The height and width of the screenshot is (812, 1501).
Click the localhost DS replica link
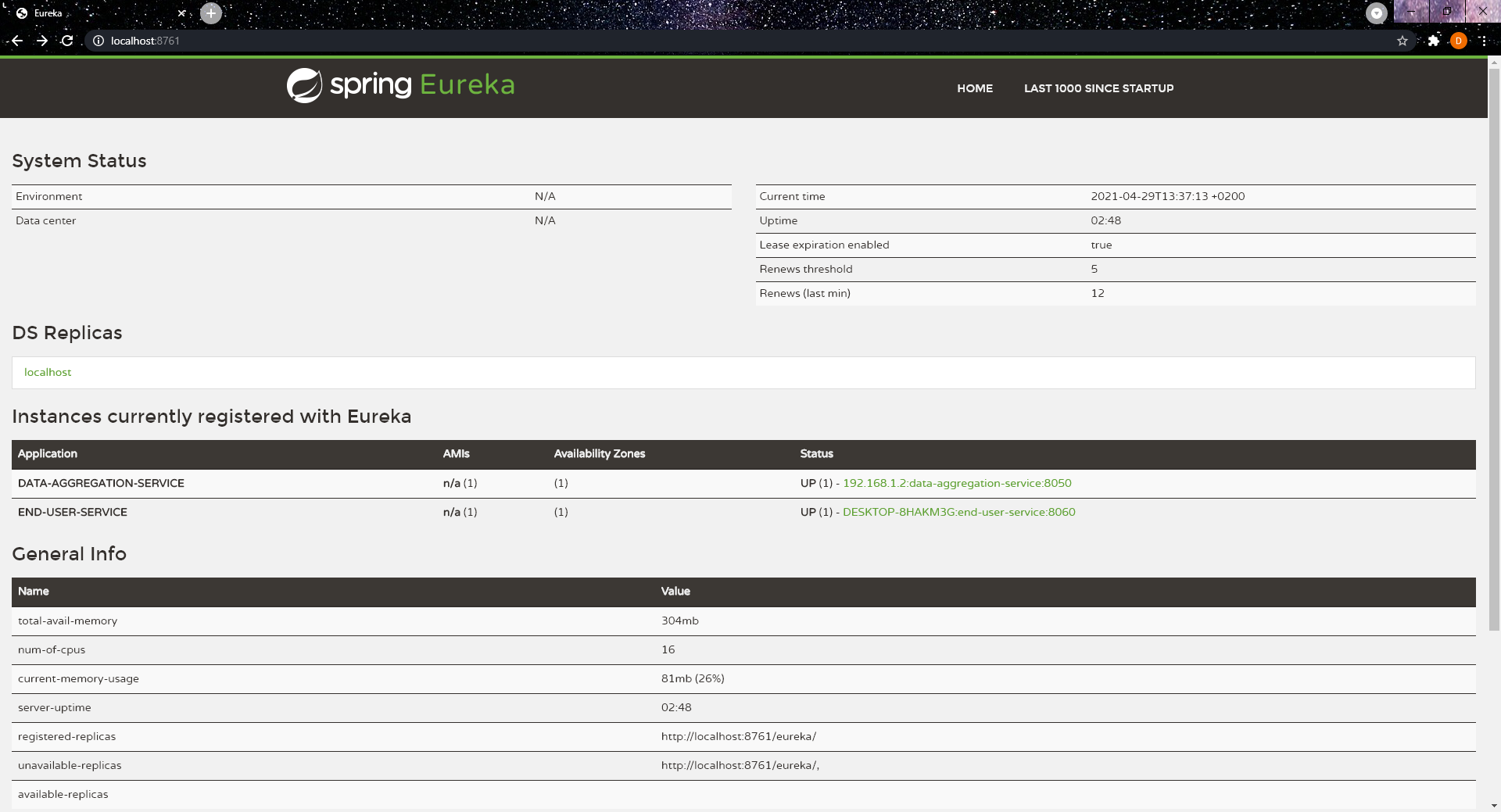point(48,372)
